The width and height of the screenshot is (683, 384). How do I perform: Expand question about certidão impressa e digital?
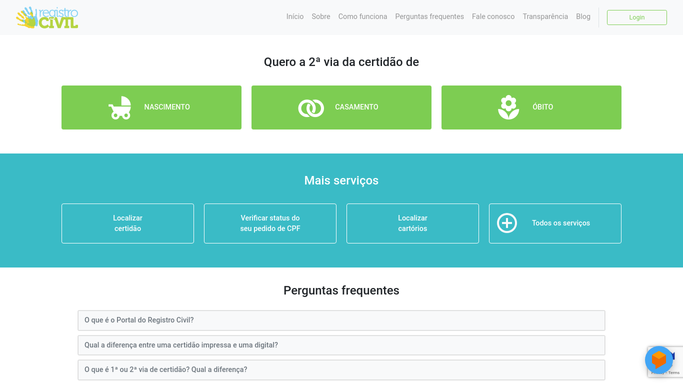tap(342, 345)
